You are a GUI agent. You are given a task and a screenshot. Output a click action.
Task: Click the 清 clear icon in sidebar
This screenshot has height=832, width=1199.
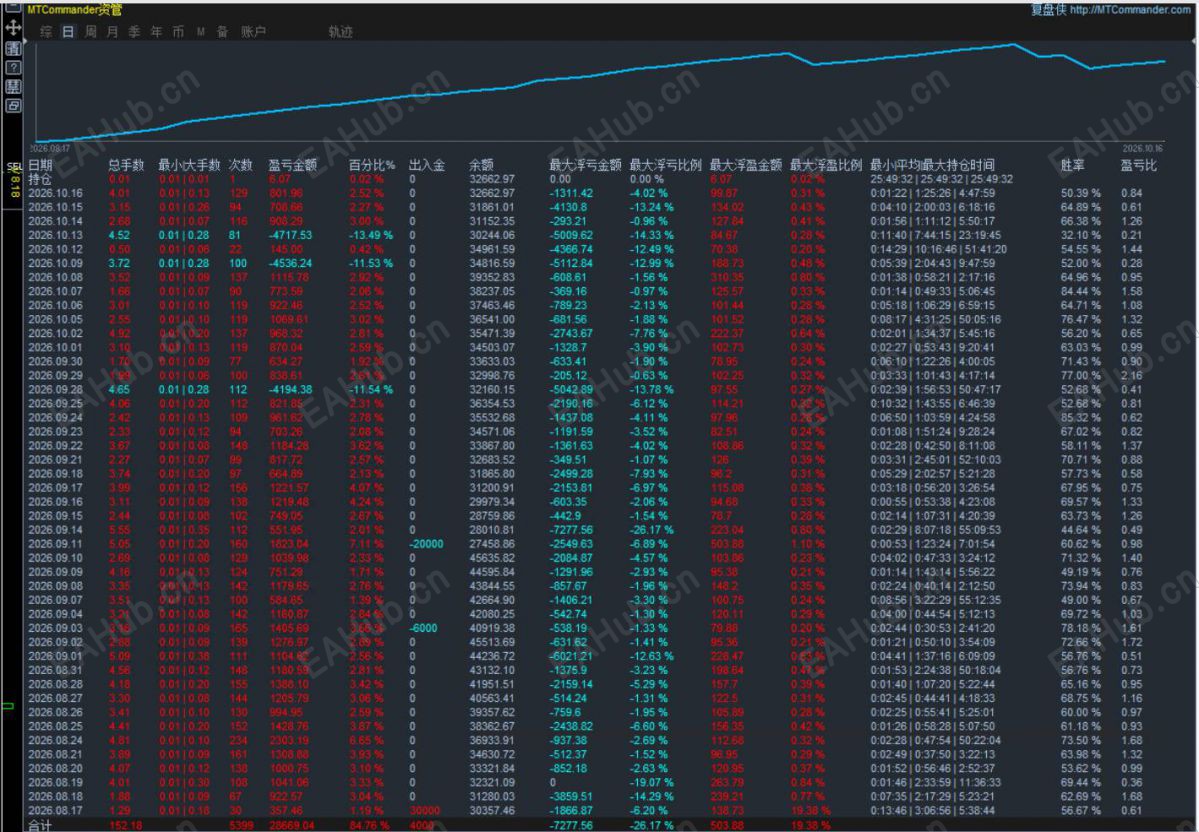13,48
